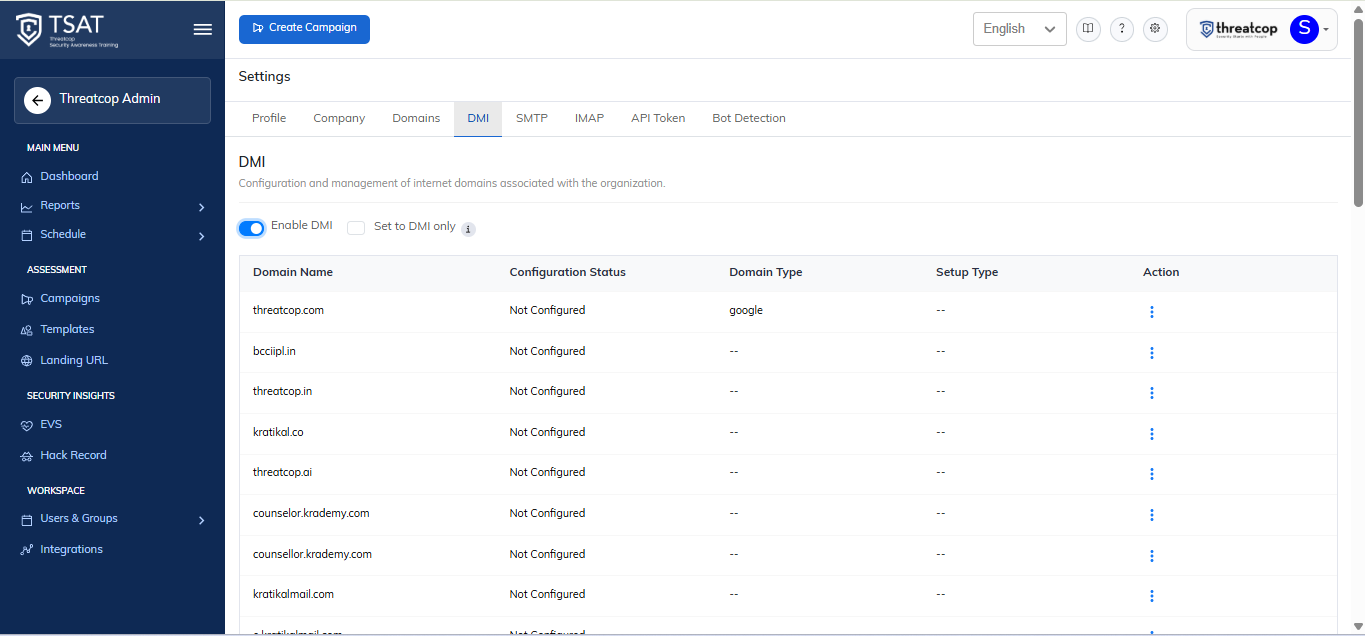Disable the Enable DMI toggle
1365x636 pixels.
coord(251,228)
